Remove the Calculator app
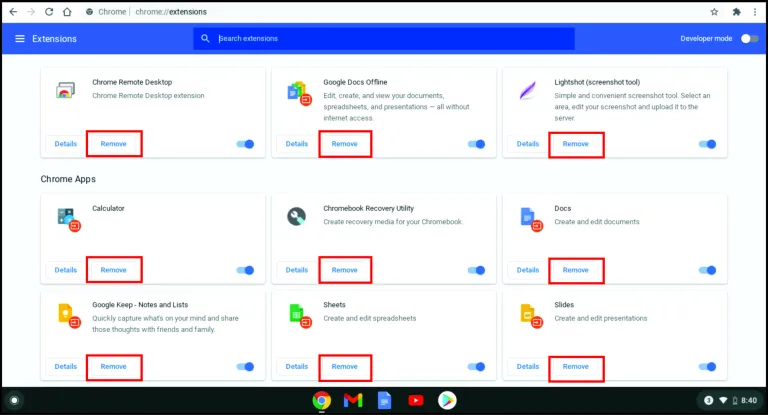This screenshot has width=768, height=415. tap(114, 270)
